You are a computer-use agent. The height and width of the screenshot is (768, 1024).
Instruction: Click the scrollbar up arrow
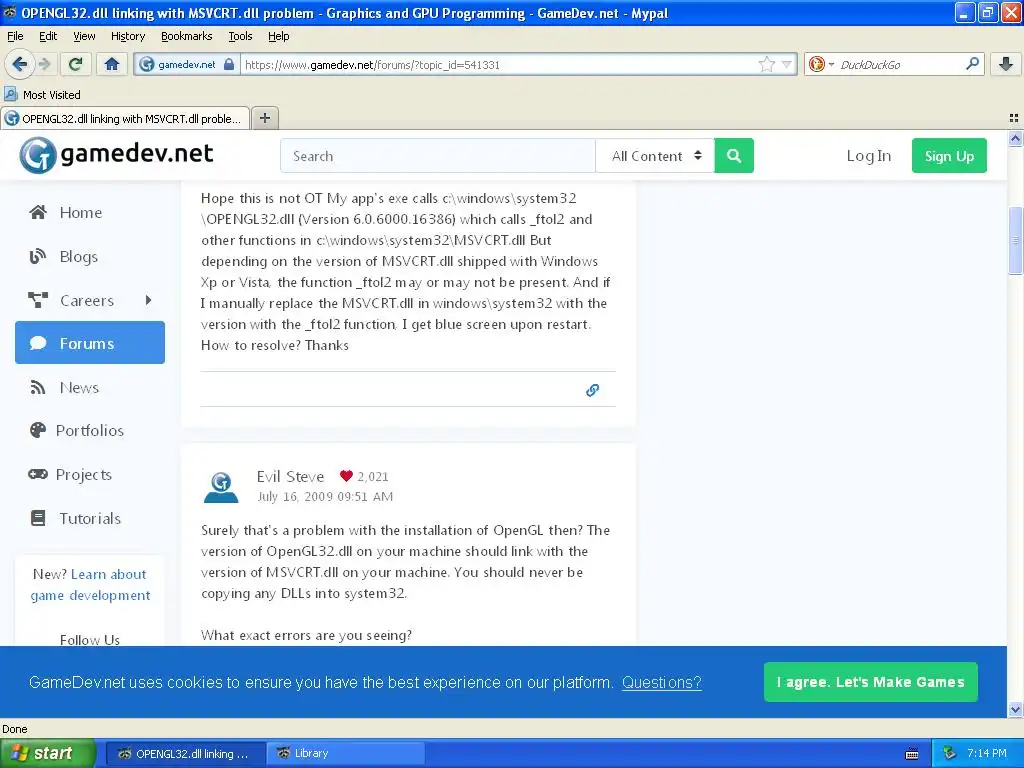pyautogui.click(x=1015, y=138)
